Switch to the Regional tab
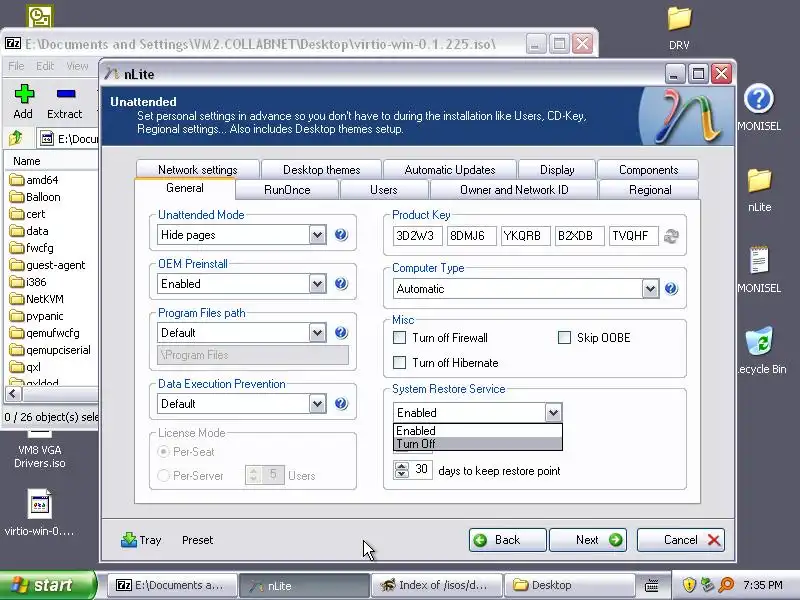 [650, 190]
